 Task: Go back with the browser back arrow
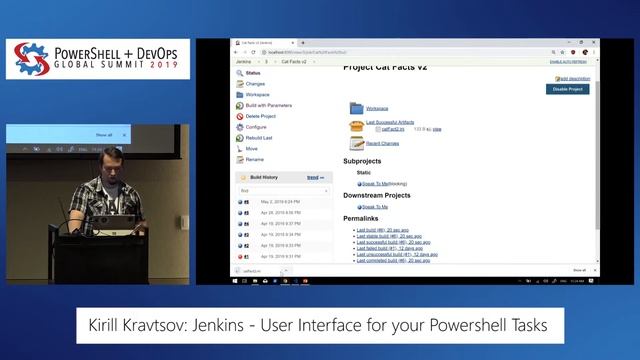(x=236, y=52)
